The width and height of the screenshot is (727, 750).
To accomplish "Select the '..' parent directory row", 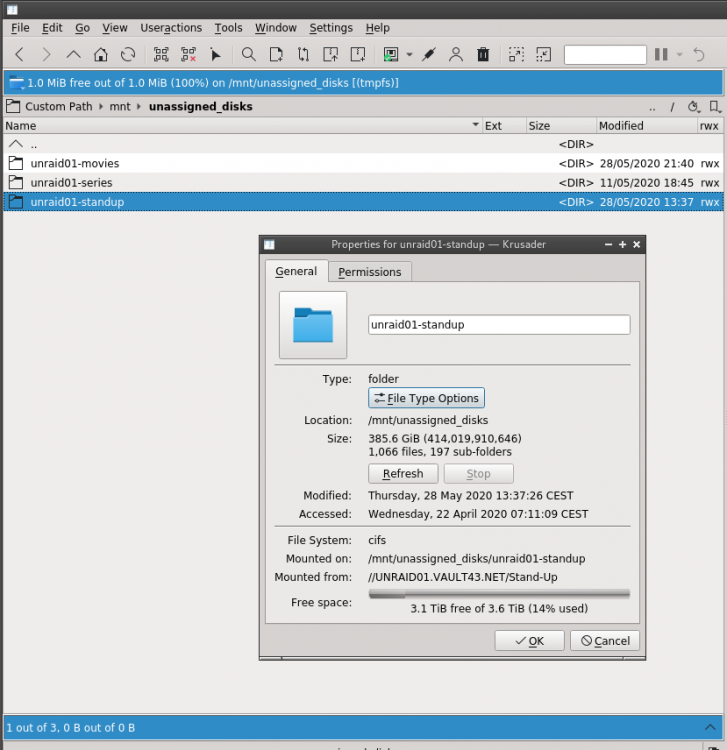I will coord(364,144).
